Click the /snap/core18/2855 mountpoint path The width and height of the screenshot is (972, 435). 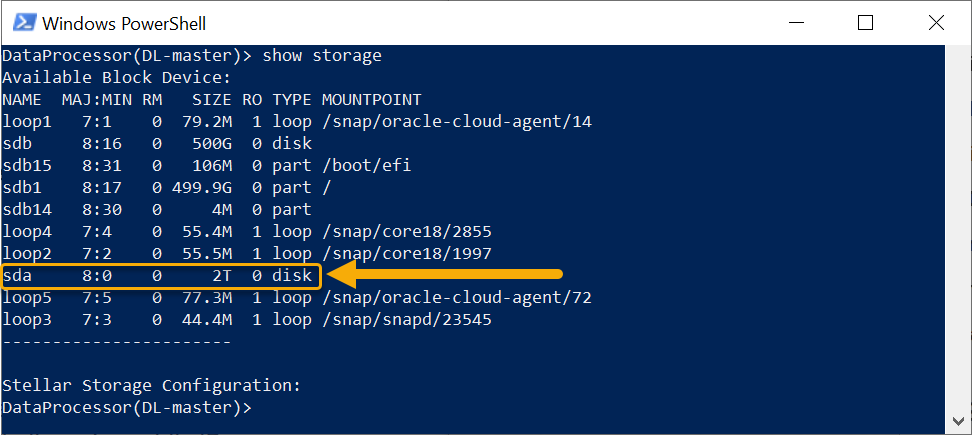[406, 232]
